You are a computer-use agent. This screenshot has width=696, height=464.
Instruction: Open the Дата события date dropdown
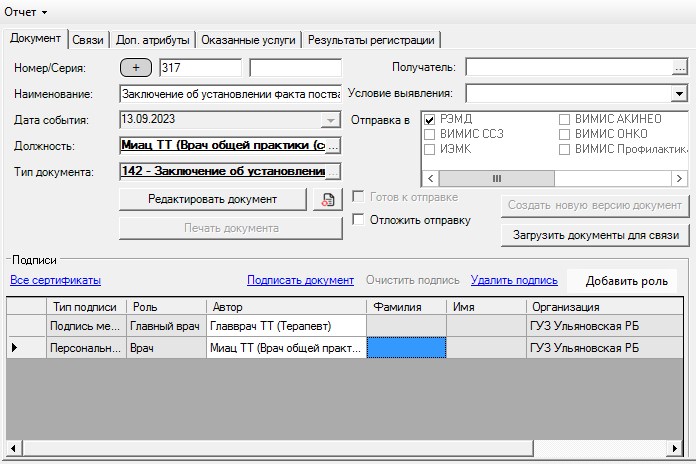pos(328,120)
